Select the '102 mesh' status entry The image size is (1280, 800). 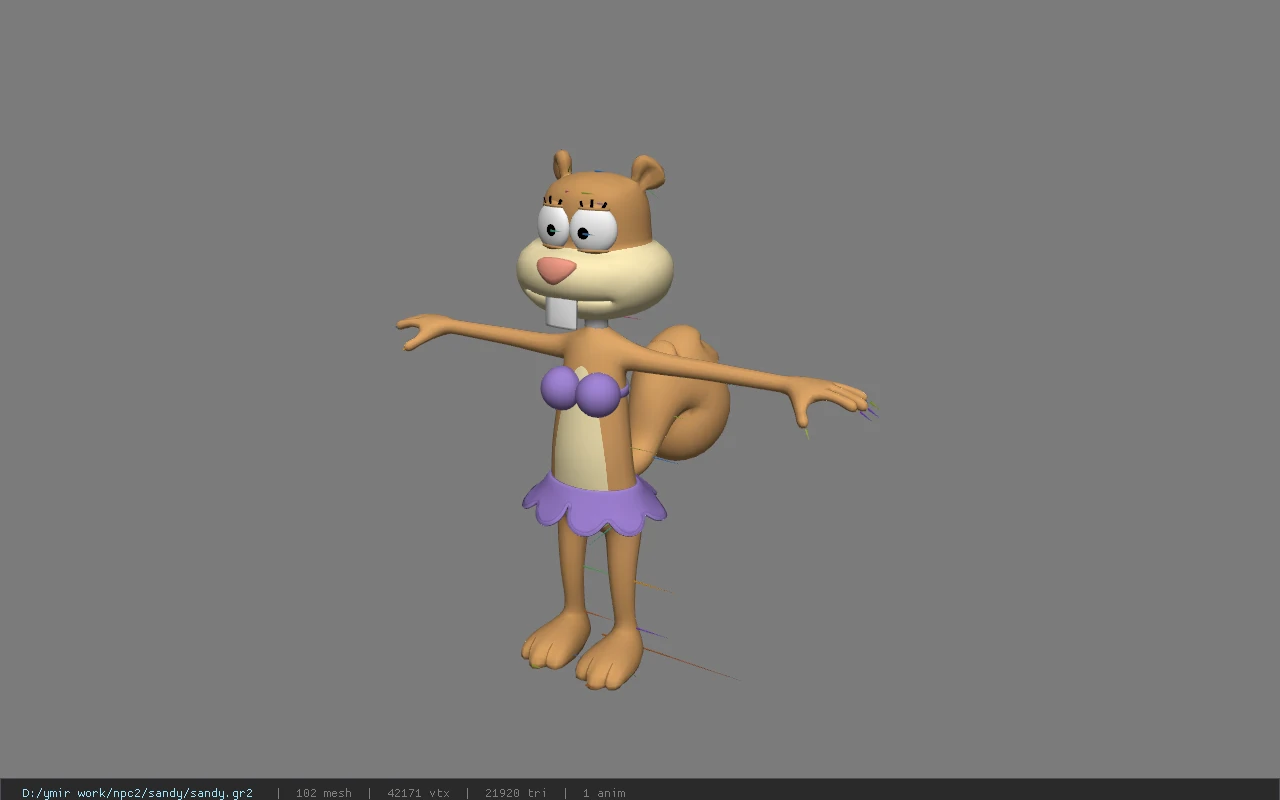(323, 793)
